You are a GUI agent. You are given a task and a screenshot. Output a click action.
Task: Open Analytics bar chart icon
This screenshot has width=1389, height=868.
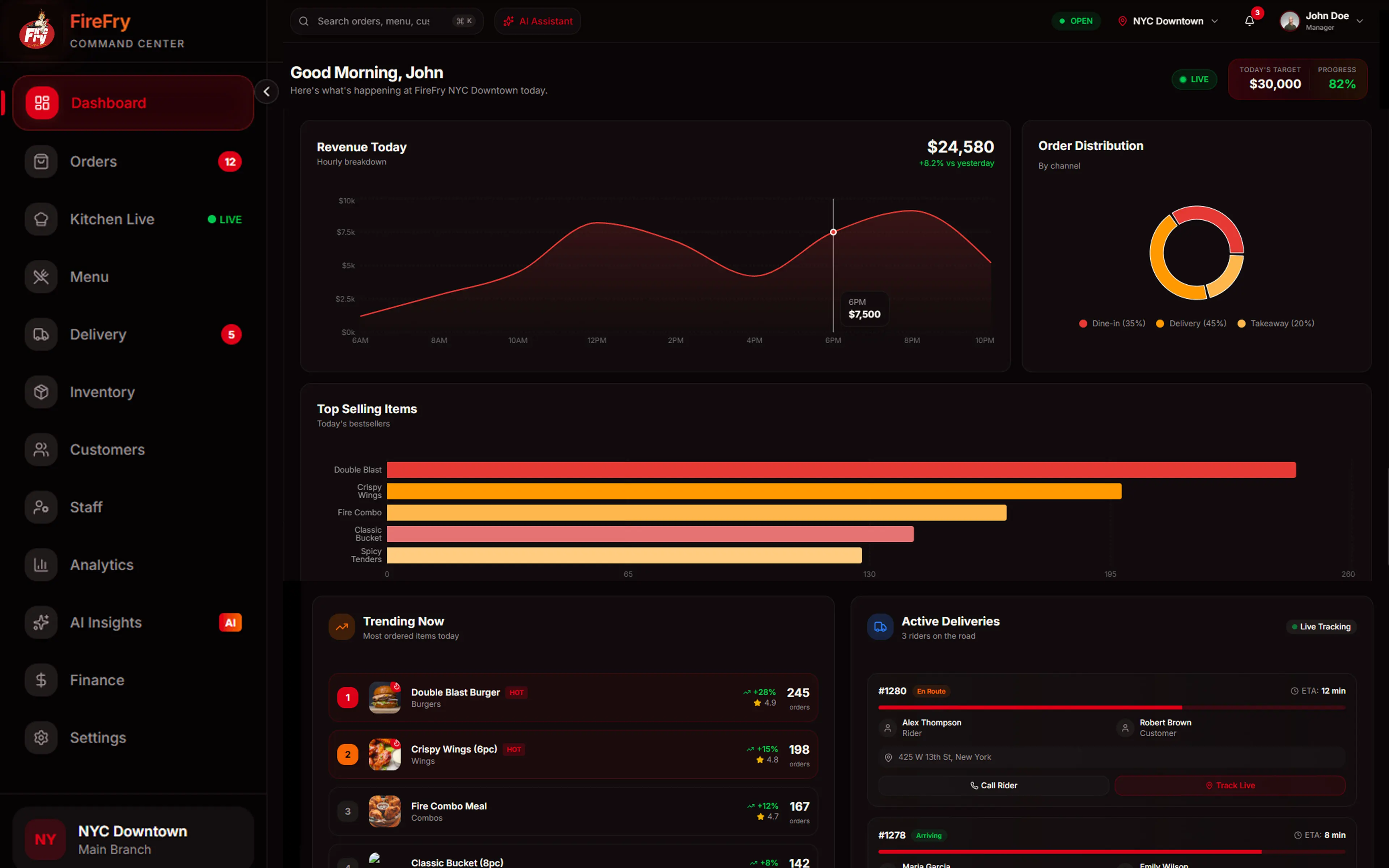click(x=41, y=565)
